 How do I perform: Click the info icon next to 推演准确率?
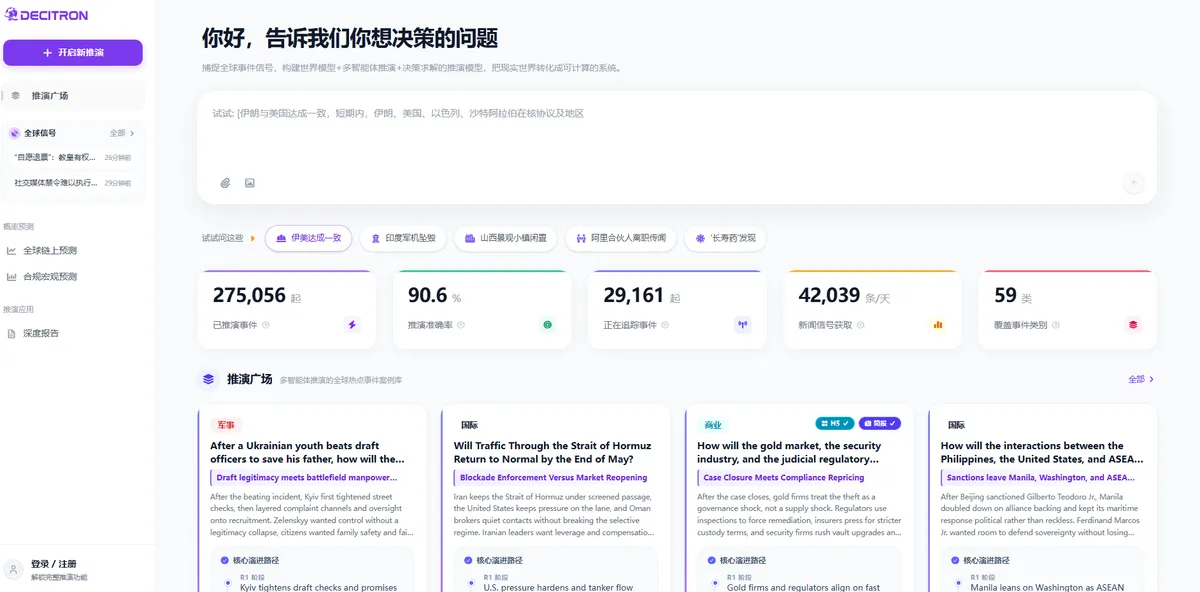pos(461,325)
